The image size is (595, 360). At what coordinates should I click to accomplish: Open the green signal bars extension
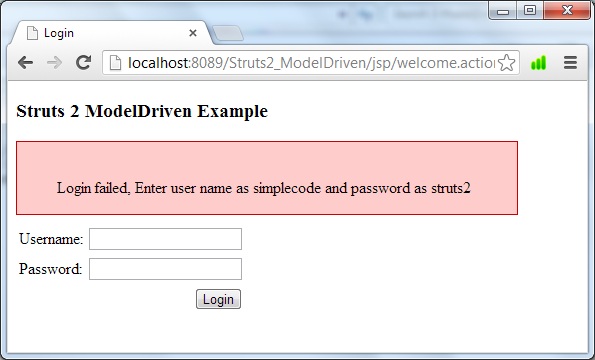point(538,63)
